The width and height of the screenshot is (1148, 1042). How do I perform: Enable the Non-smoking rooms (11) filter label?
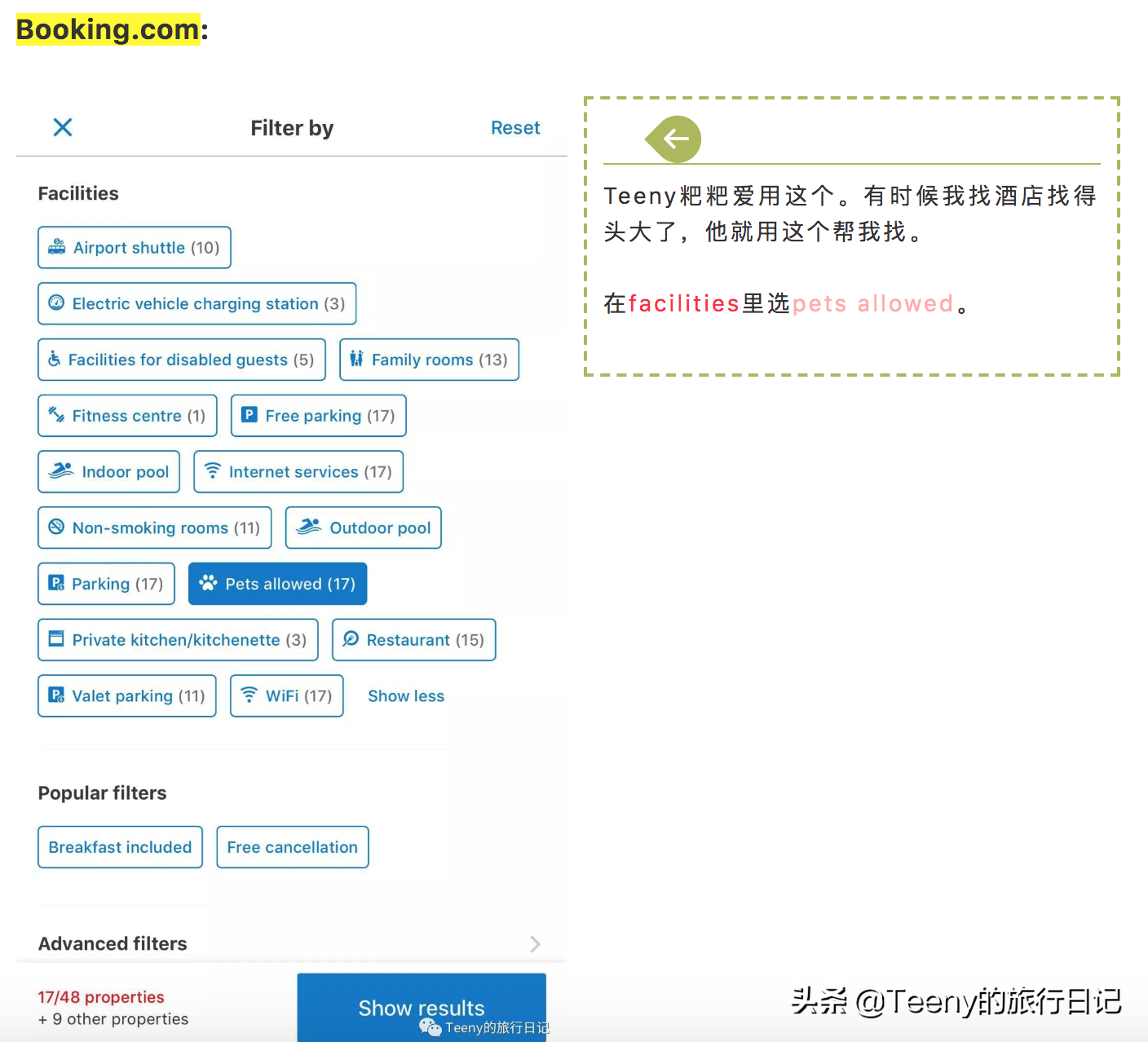point(166,528)
